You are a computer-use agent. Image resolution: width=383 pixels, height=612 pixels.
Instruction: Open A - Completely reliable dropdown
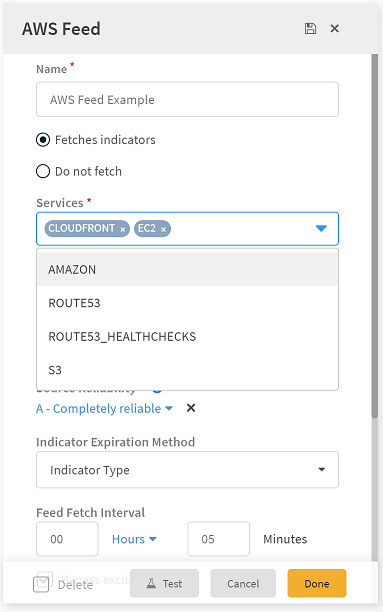pyautogui.click(x=104, y=408)
